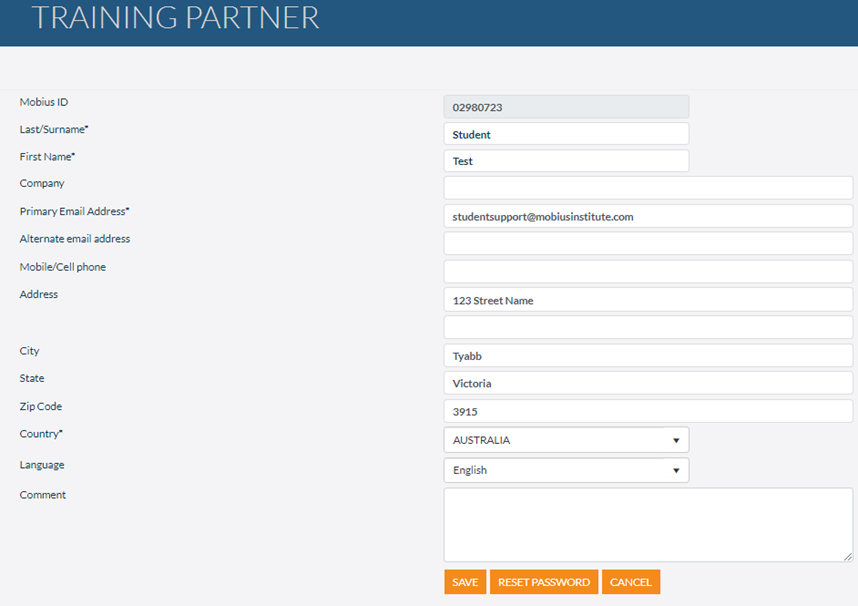Focus the Alternate email address field
The height and width of the screenshot is (606, 858).
click(x=648, y=243)
